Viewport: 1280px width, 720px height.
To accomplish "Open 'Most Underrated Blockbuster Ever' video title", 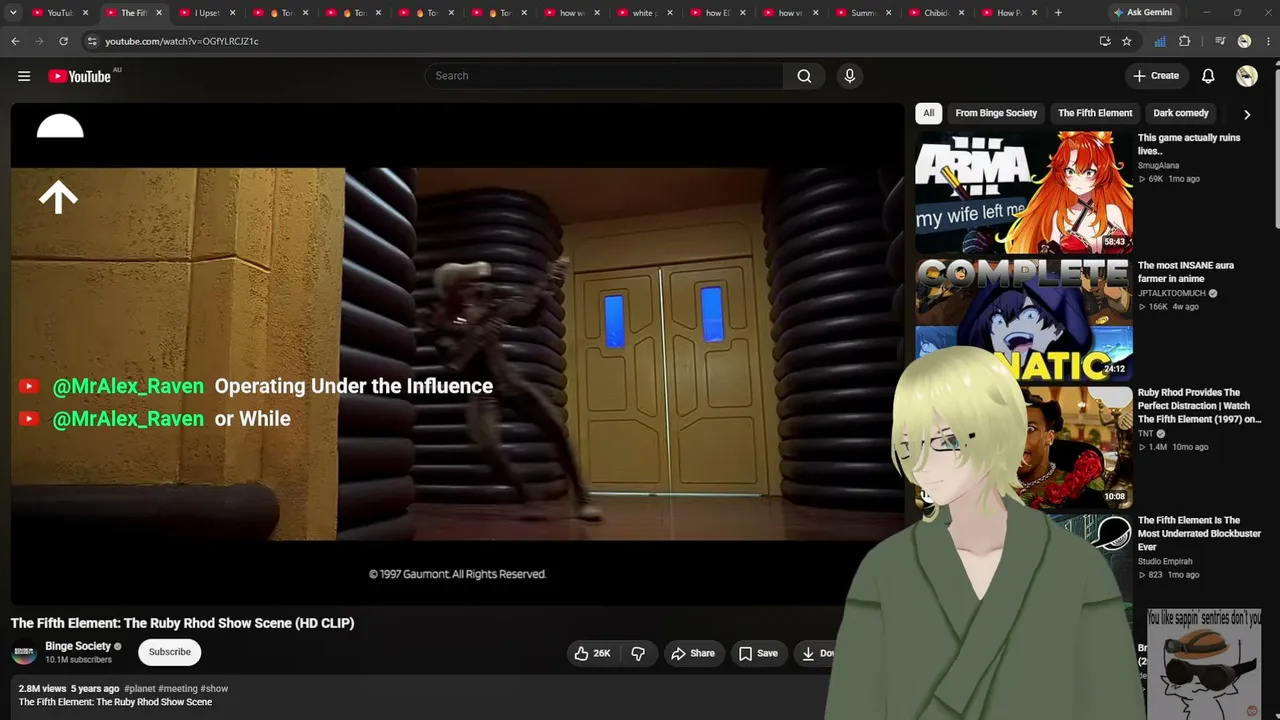I will pos(1199,534).
